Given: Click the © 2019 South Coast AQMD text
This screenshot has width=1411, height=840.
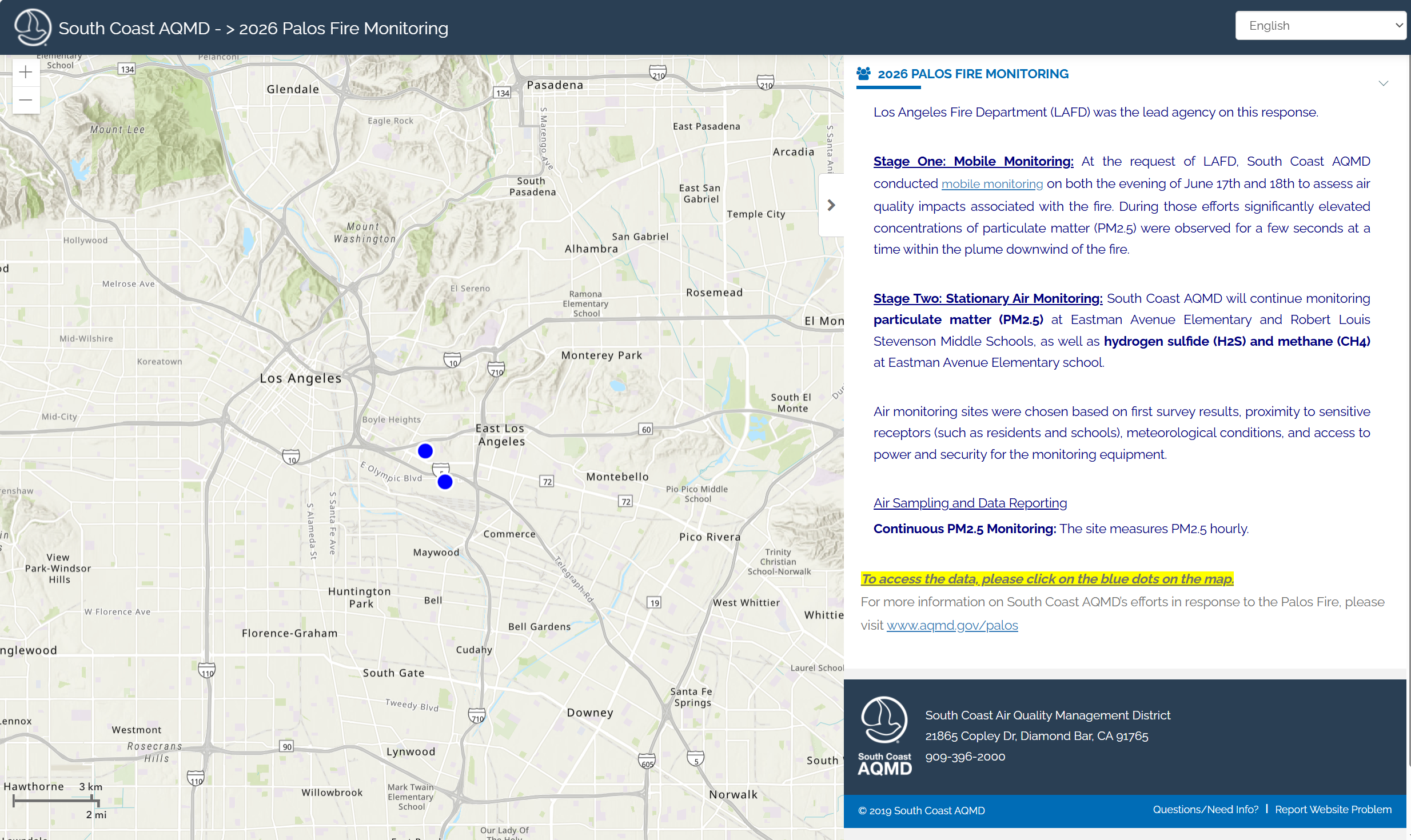Looking at the screenshot, I should tap(921, 810).
